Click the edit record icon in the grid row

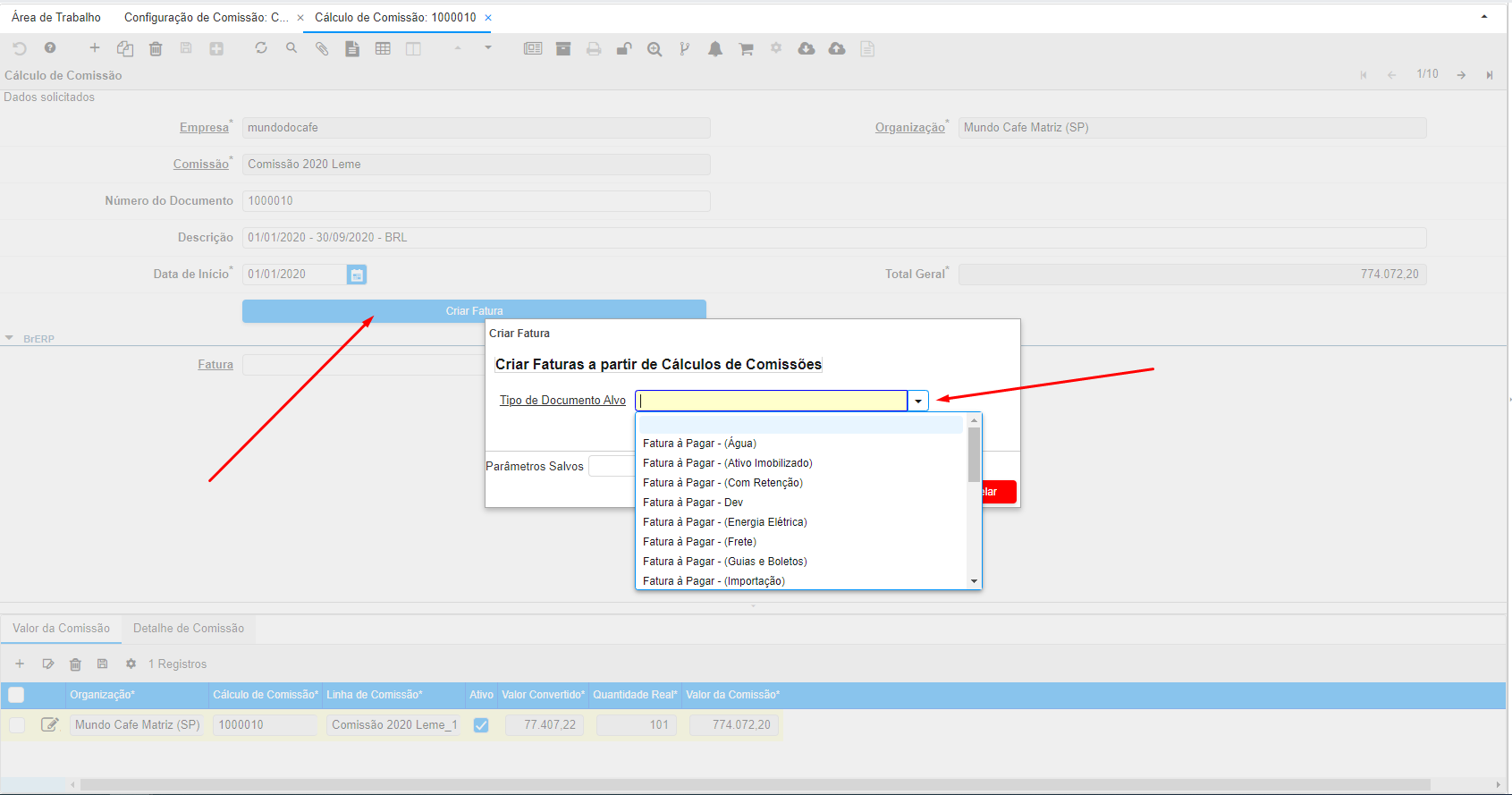pyautogui.click(x=50, y=724)
